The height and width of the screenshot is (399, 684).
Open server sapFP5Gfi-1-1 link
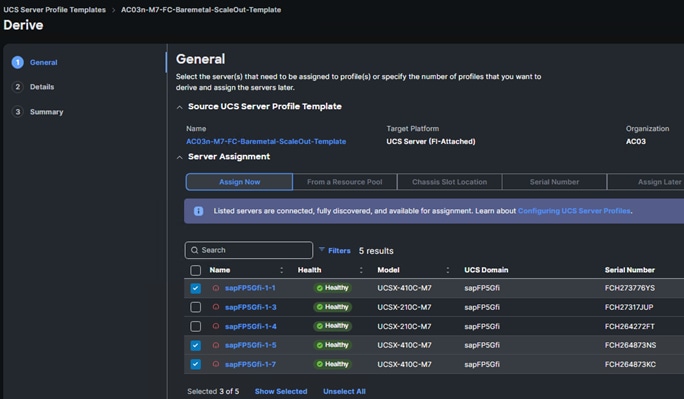(x=250, y=288)
